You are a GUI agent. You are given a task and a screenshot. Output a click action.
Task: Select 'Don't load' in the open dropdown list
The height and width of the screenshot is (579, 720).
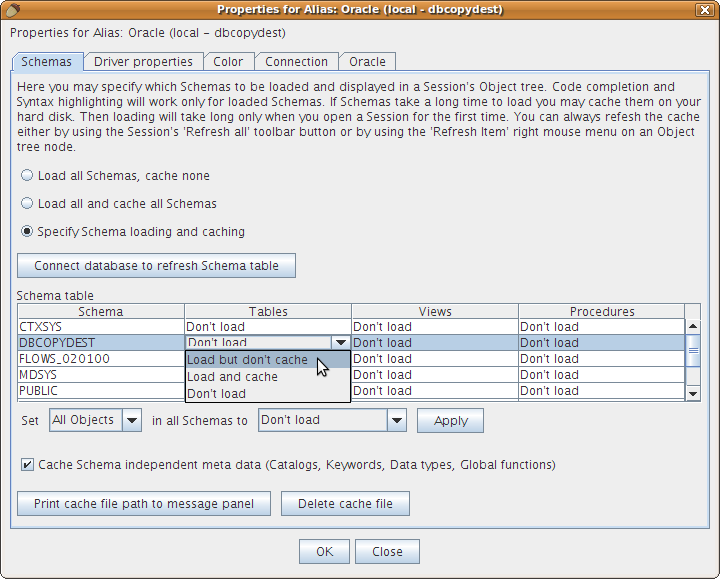(217, 393)
